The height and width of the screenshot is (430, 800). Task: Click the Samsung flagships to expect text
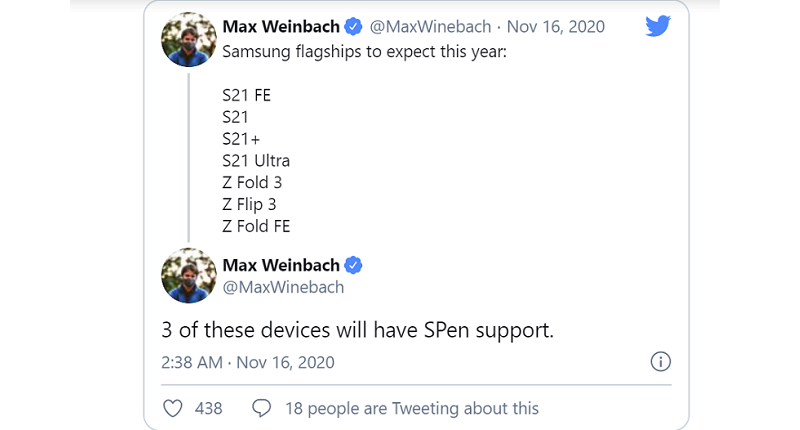364,52
